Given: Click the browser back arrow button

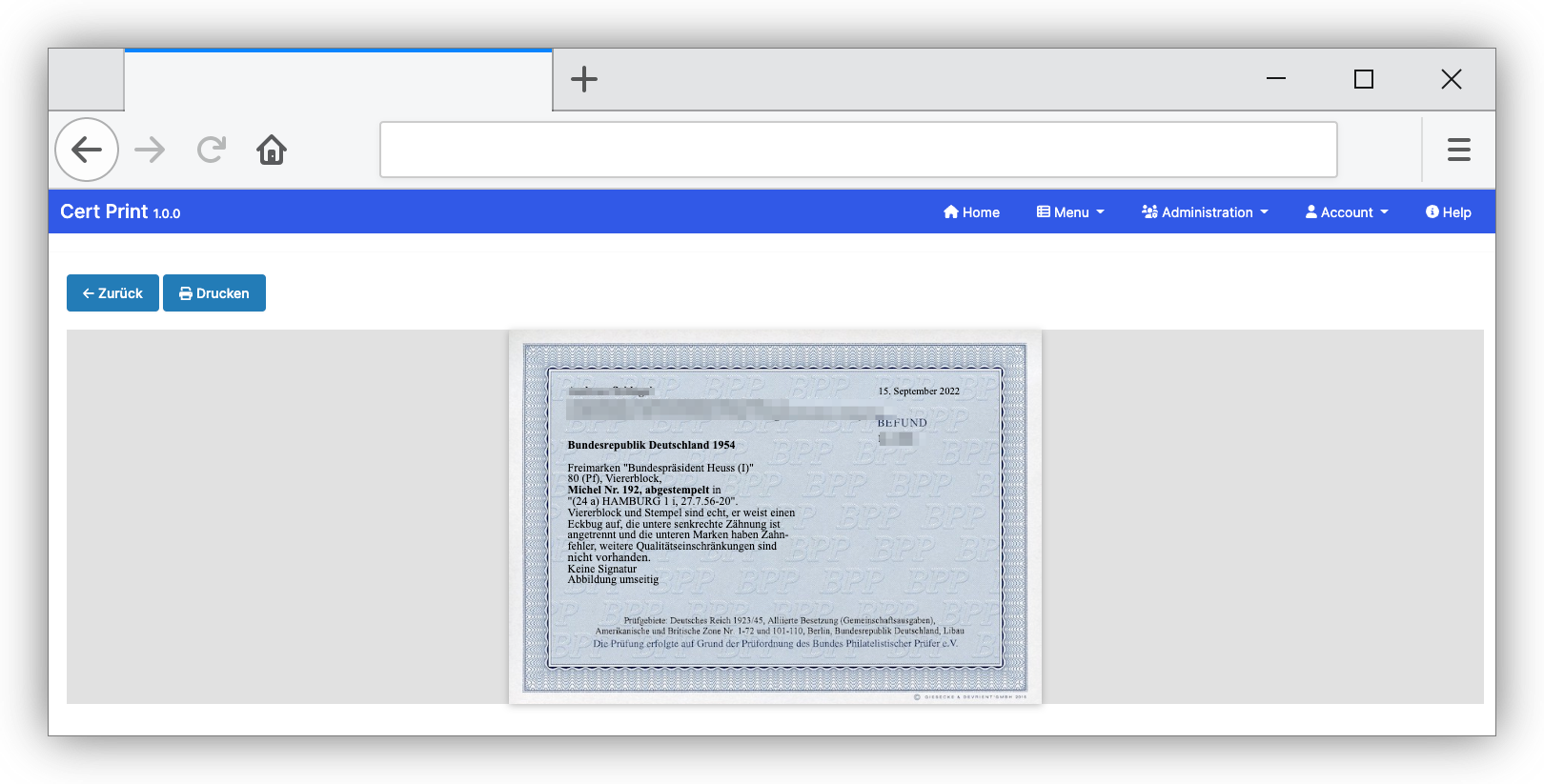Looking at the screenshot, I should pos(87,150).
